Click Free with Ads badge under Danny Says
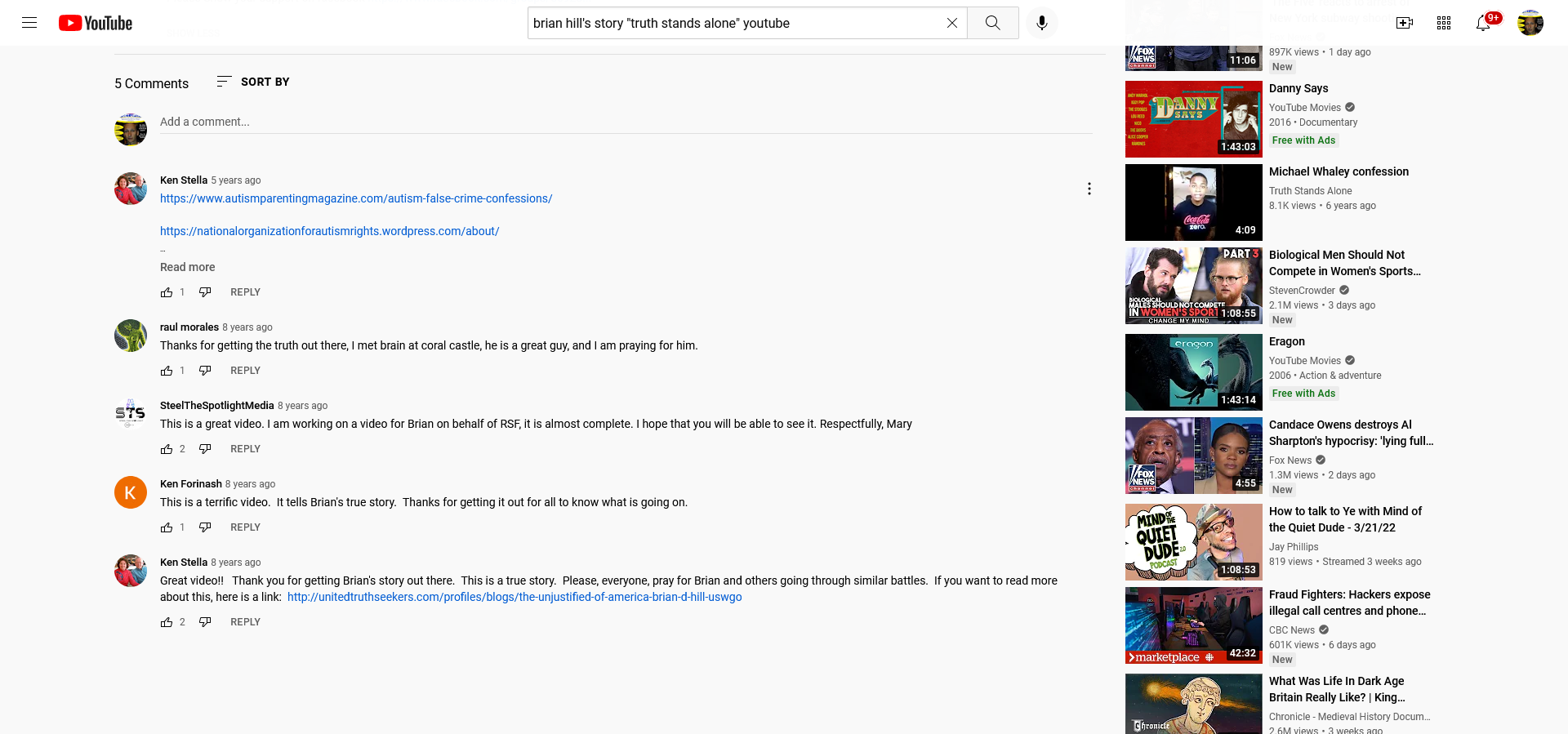The image size is (1568, 734). pos(1304,140)
